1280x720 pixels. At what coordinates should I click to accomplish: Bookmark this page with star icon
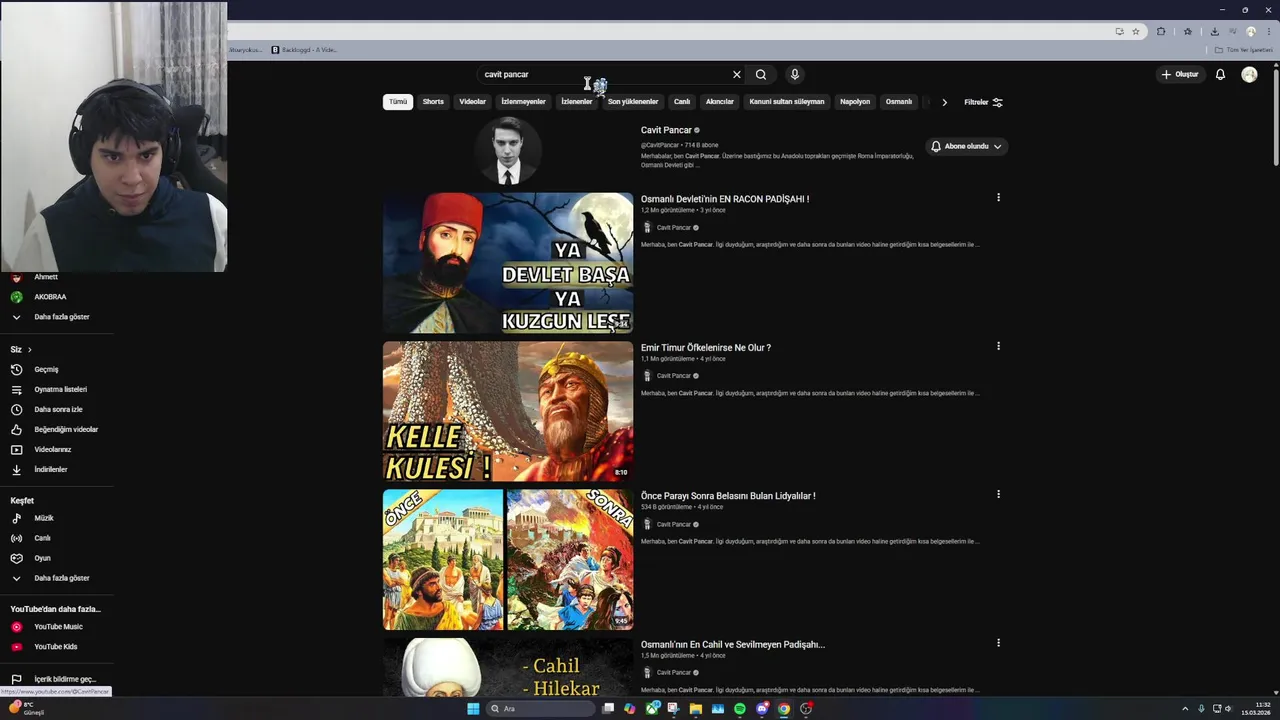[1135, 31]
